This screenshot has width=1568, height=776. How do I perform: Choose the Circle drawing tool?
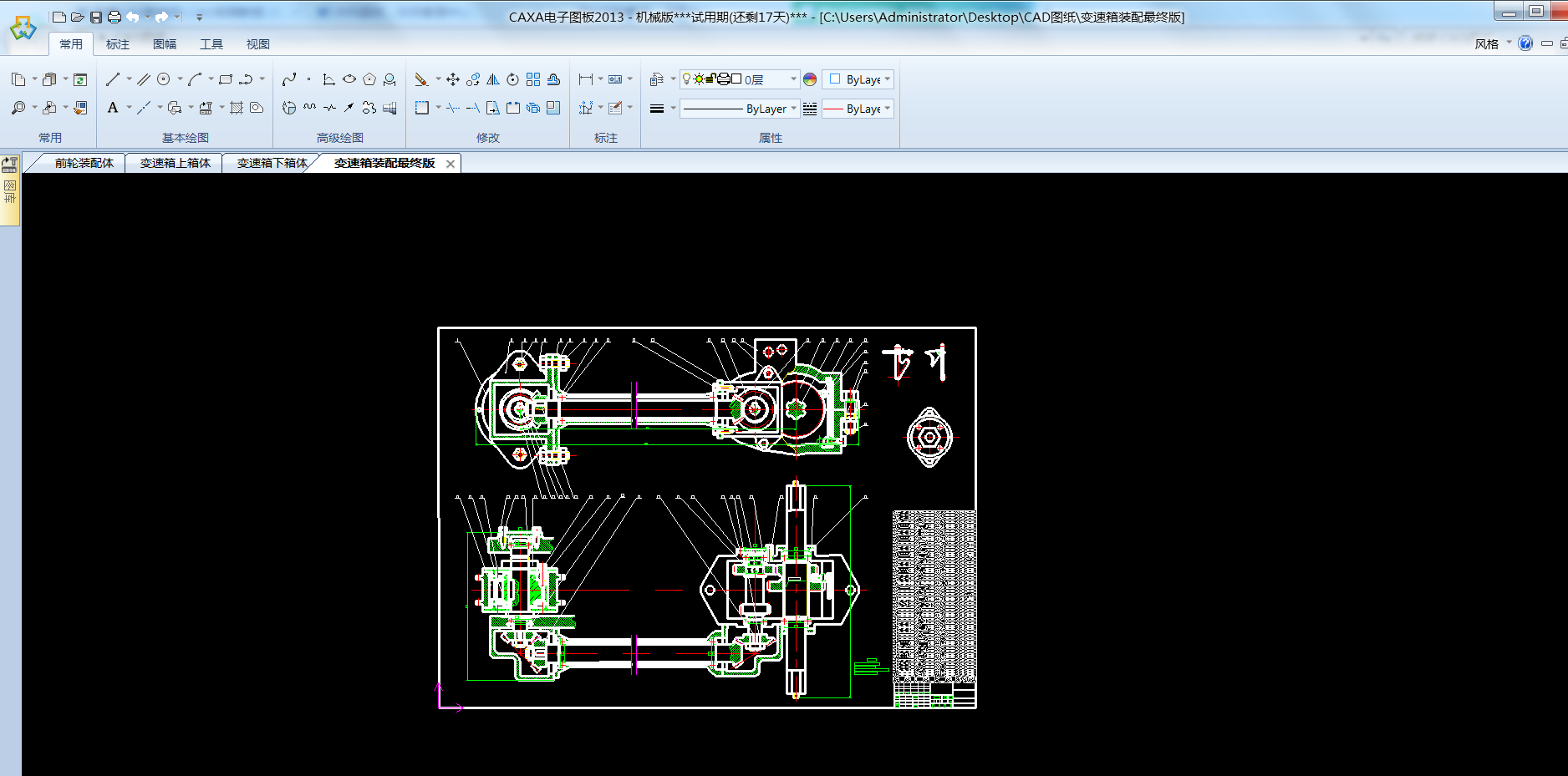click(164, 79)
